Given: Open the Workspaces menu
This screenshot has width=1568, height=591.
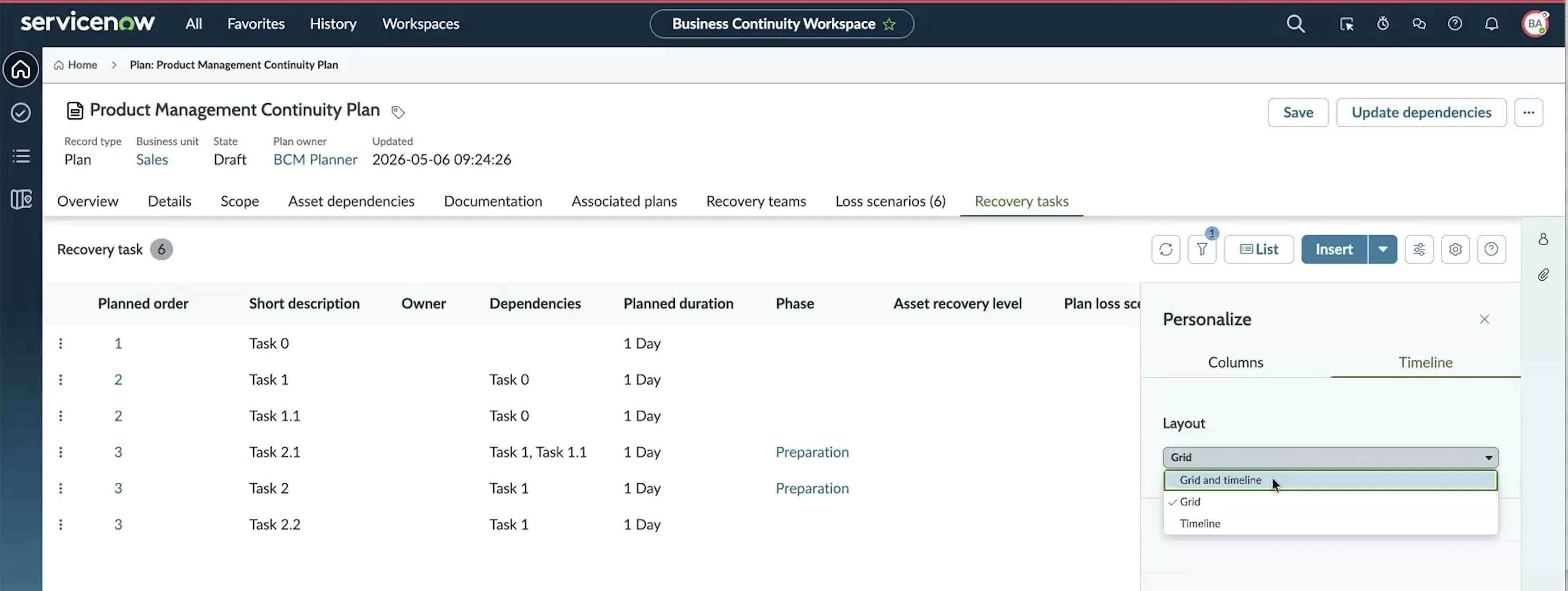Looking at the screenshot, I should [421, 24].
